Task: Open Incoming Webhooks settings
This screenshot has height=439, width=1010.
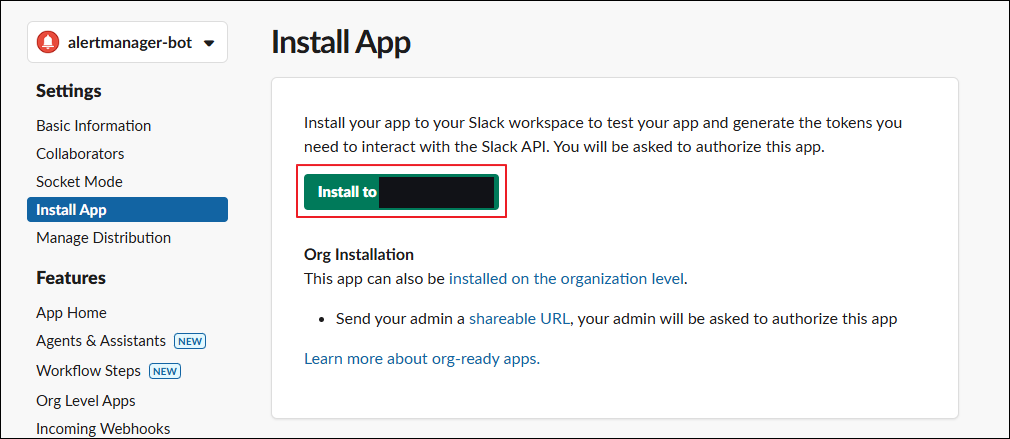Action: [x=103, y=428]
